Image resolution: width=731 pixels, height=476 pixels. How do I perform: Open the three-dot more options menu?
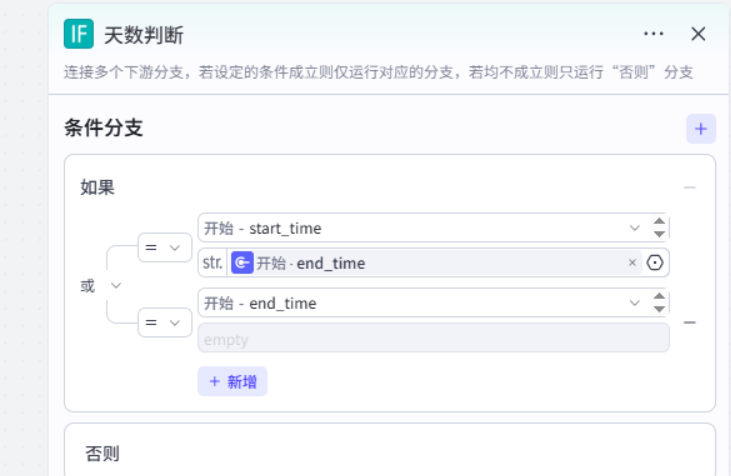tap(653, 34)
